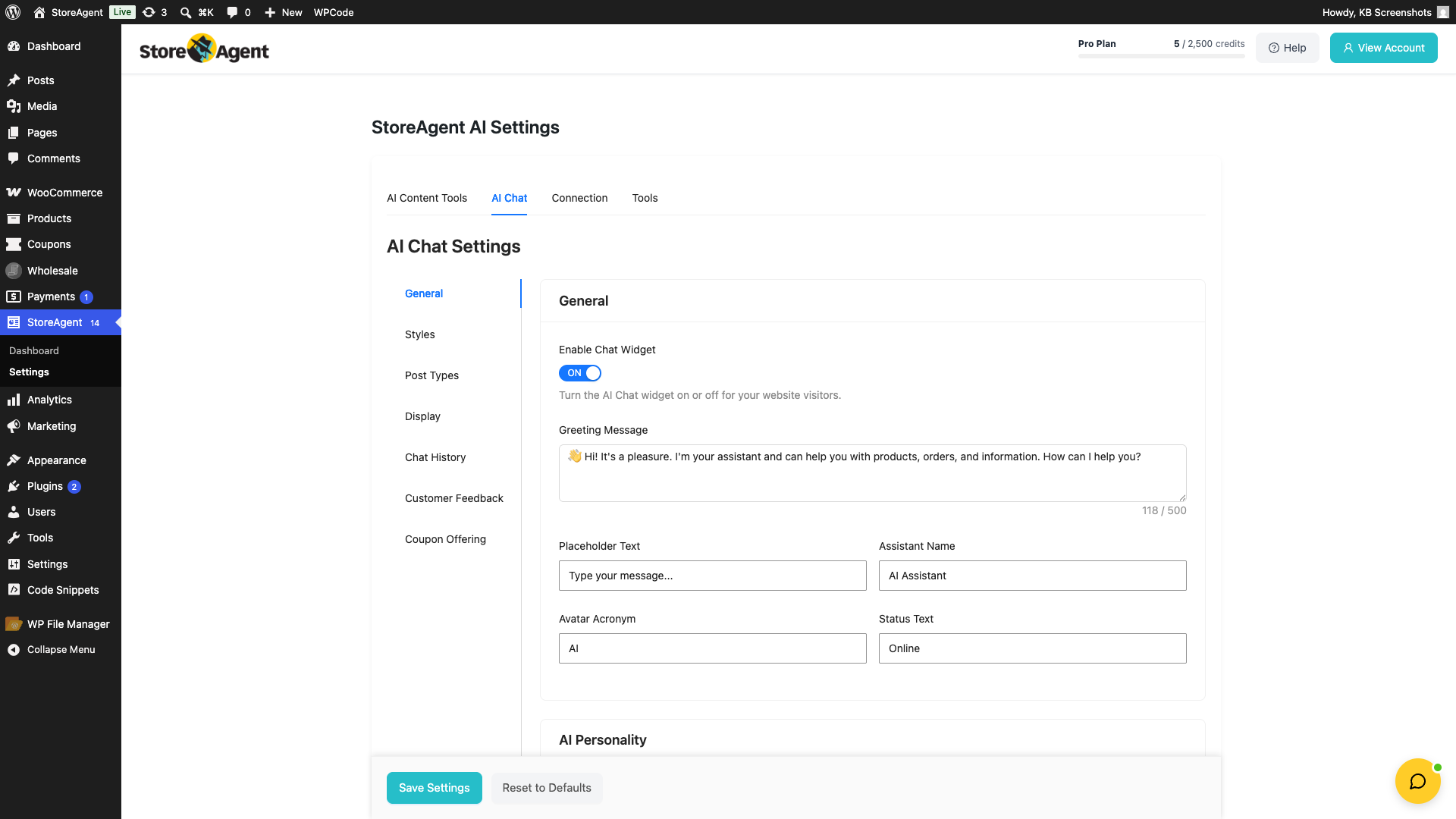Click the Help button
This screenshot has height=819, width=1456.
click(x=1288, y=48)
